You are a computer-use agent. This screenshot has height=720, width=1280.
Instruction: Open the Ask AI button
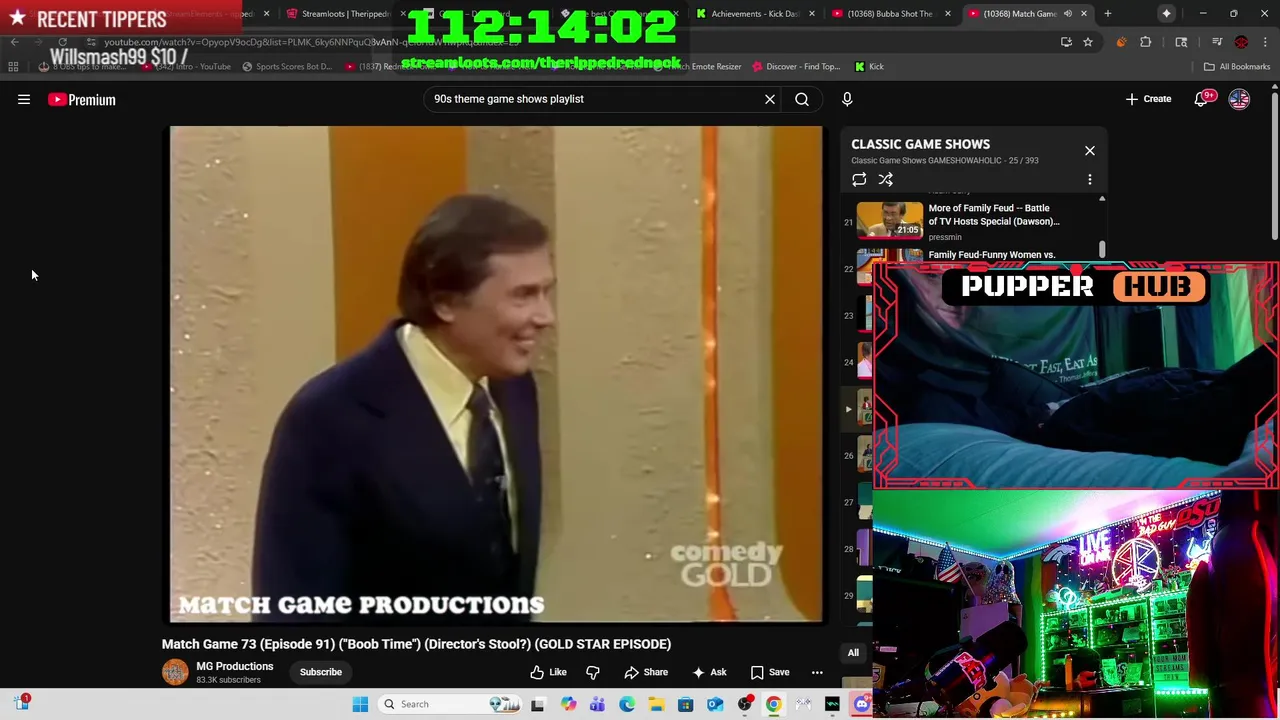(709, 672)
